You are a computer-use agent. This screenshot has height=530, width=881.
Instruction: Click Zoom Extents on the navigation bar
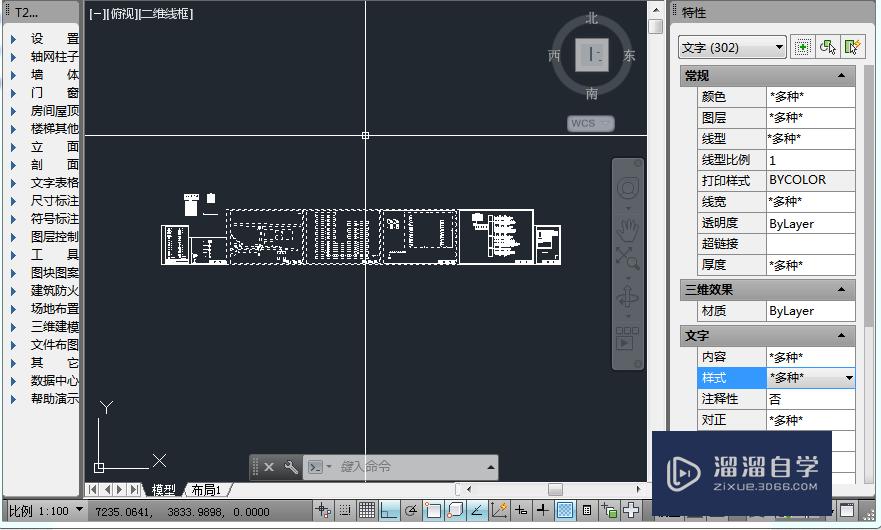tap(628, 259)
